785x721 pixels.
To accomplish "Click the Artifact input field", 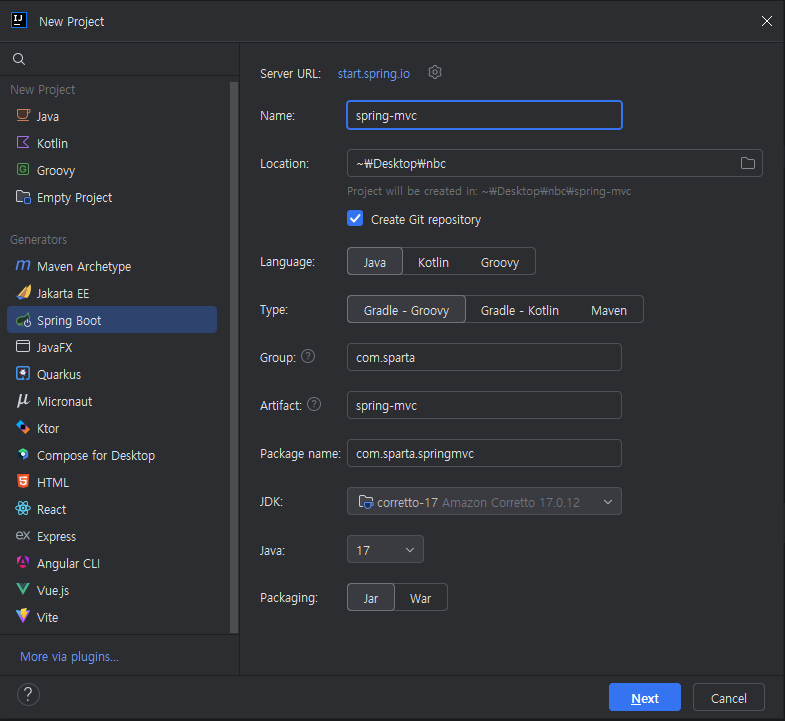I will (485, 405).
